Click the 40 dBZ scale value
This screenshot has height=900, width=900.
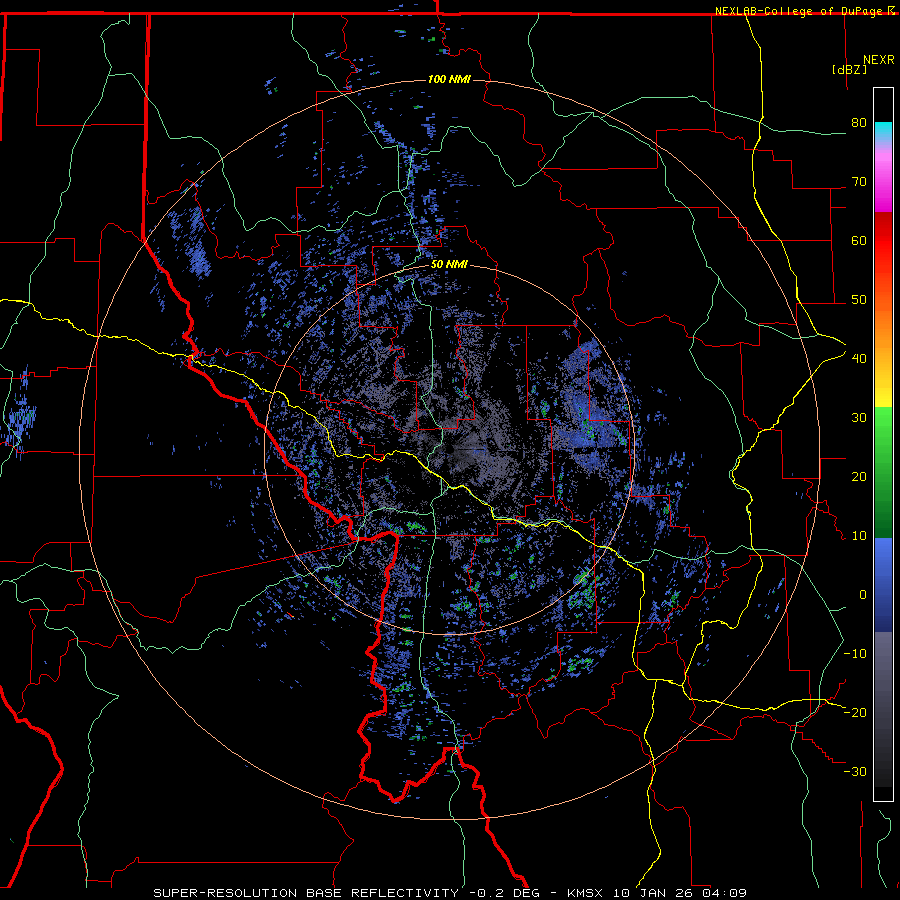(859, 358)
